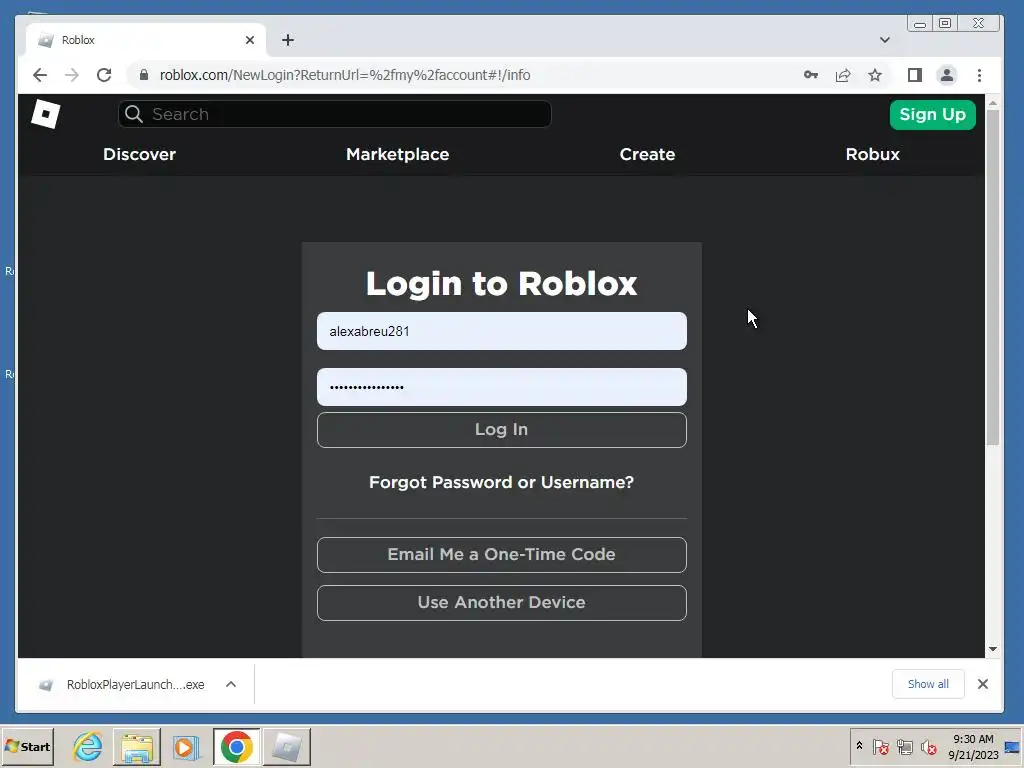Toggle Chrome side panel icon

click(915, 75)
